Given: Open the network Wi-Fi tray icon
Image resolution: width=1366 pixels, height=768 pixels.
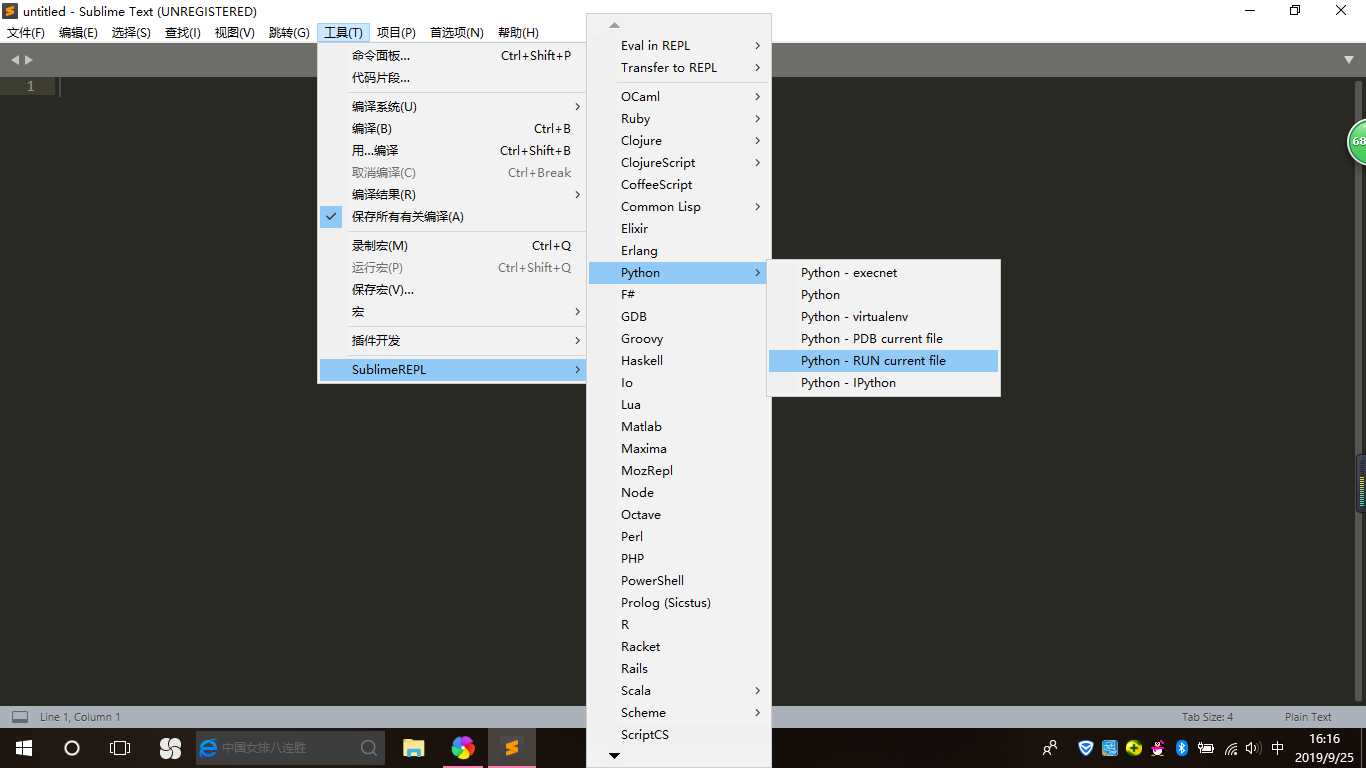Looking at the screenshot, I should click(1231, 748).
